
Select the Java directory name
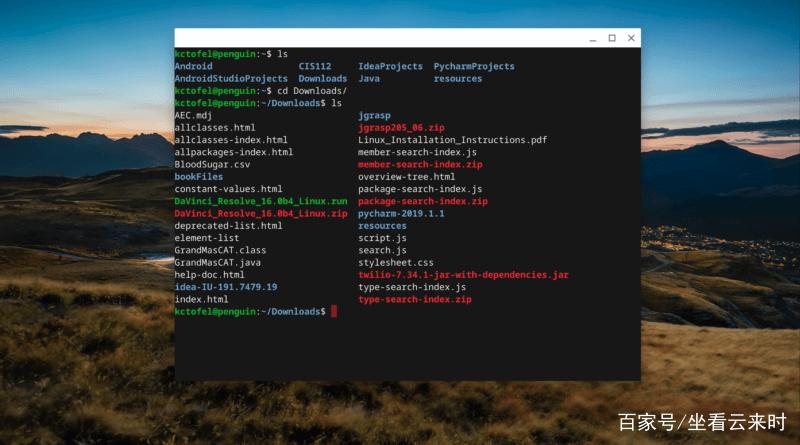[369, 79]
